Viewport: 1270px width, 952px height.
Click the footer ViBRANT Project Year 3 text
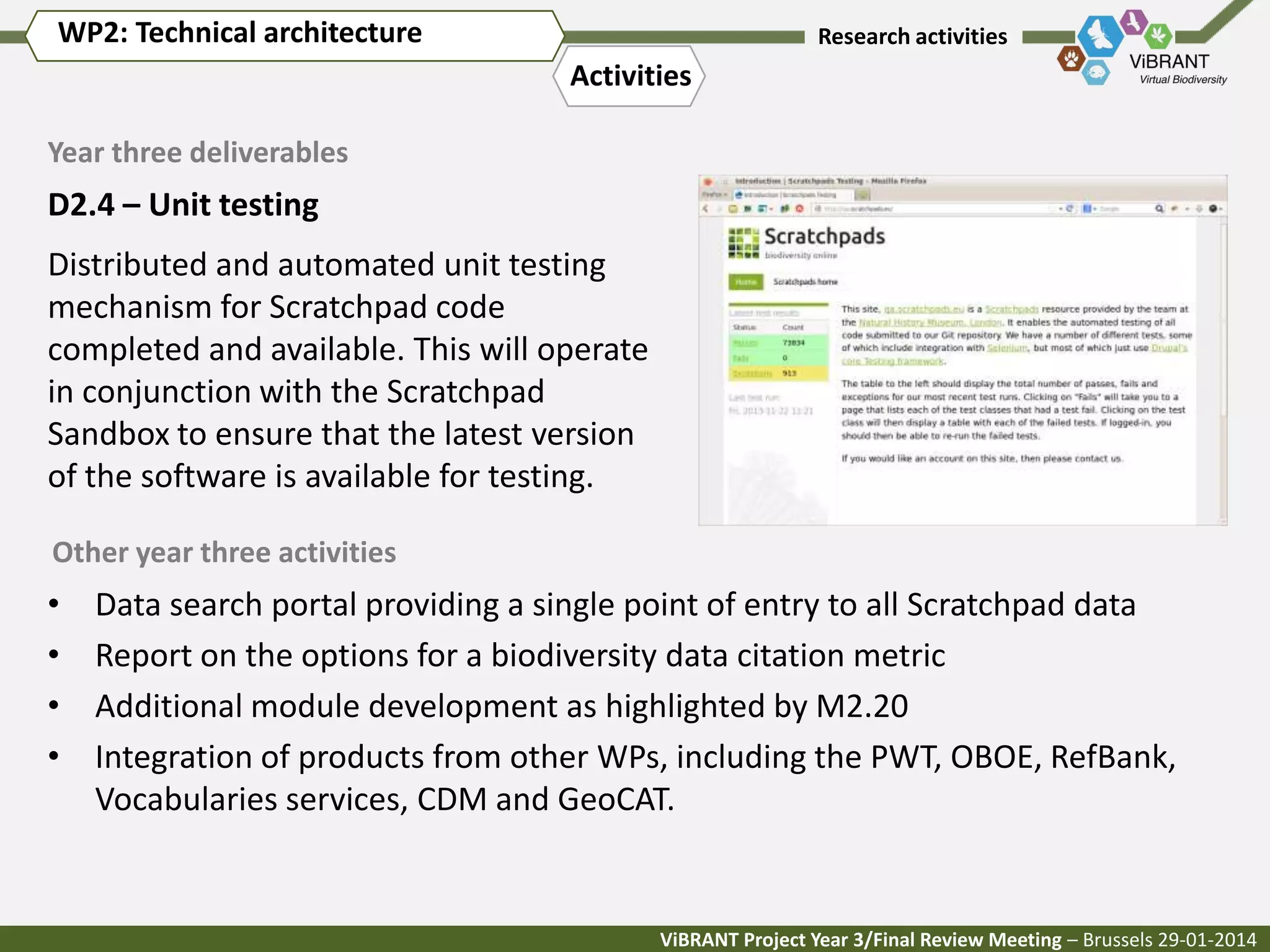coord(861,940)
